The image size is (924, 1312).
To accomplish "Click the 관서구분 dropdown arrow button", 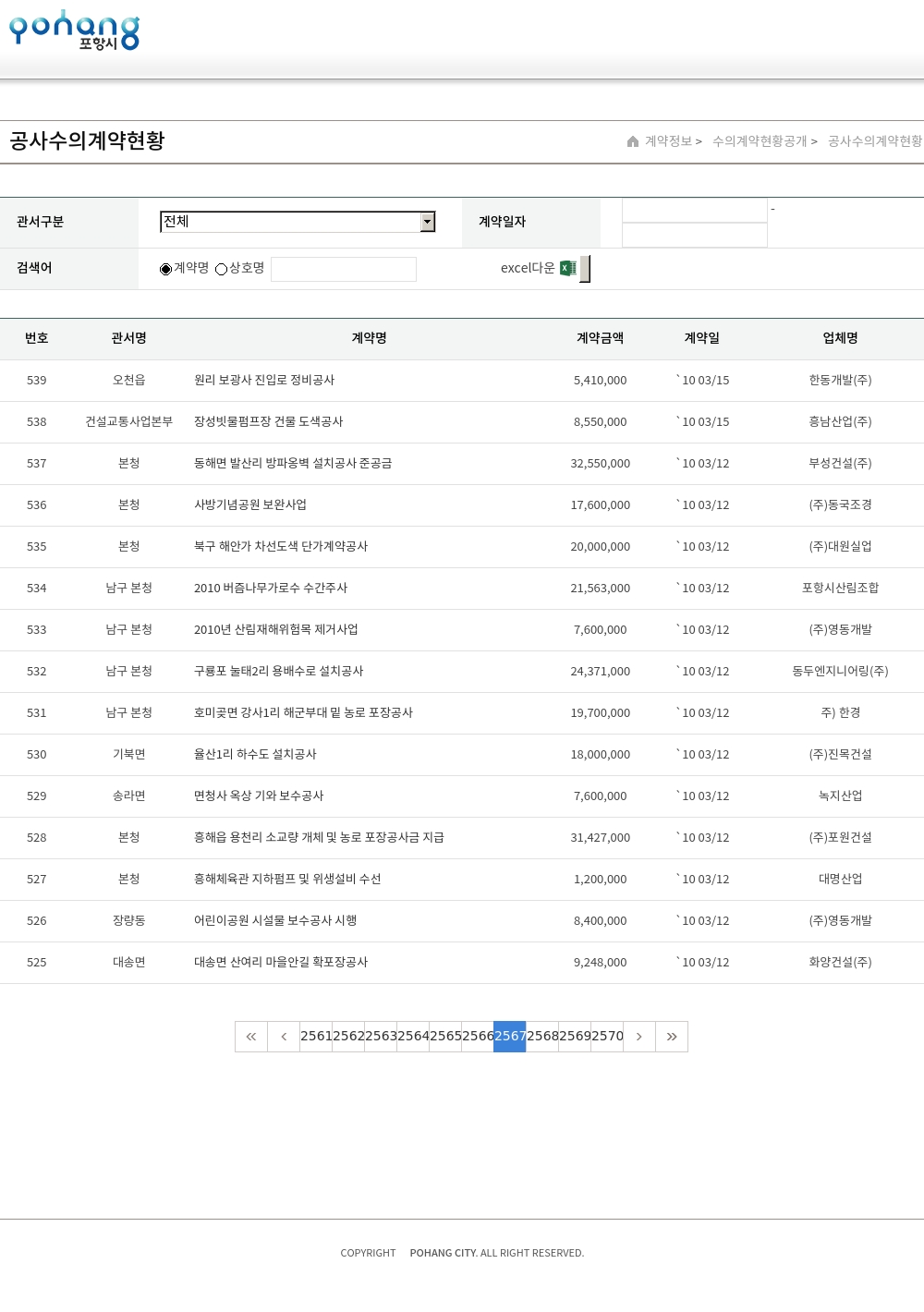I will (427, 222).
